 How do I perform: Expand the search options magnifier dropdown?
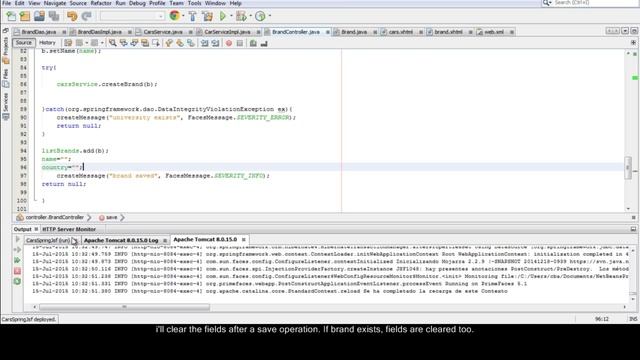(x=547, y=3)
